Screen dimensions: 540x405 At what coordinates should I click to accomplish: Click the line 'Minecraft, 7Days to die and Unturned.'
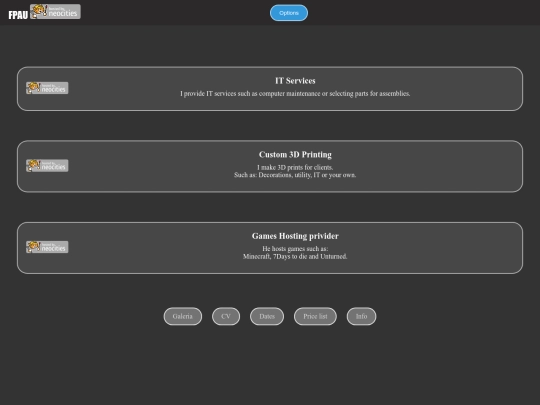tap(295, 257)
